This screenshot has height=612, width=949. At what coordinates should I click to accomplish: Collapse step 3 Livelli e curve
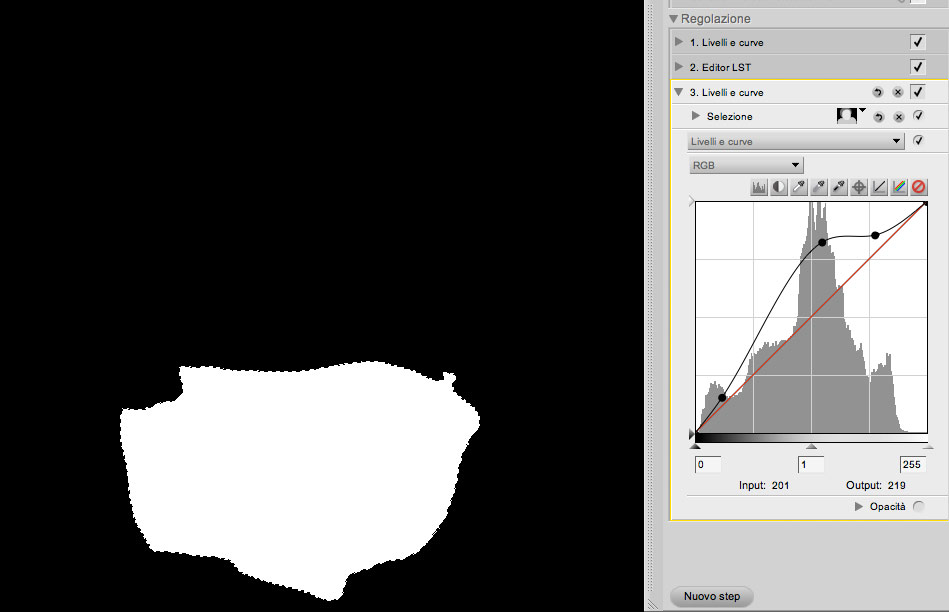[678, 92]
